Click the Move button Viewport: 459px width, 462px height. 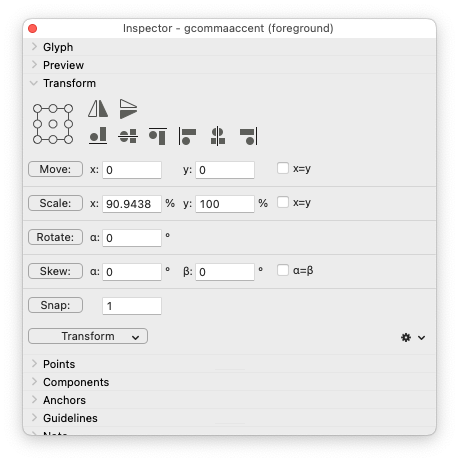(55, 169)
